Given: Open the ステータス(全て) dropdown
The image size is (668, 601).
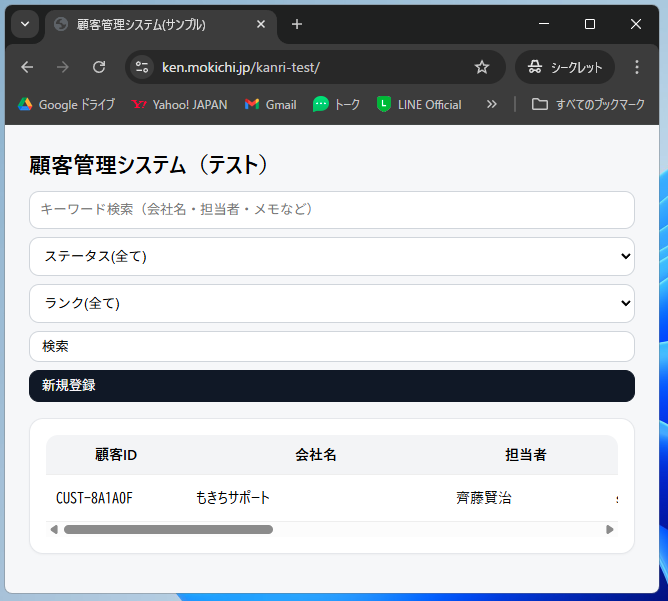Looking at the screenshot, I should (332, 256).
